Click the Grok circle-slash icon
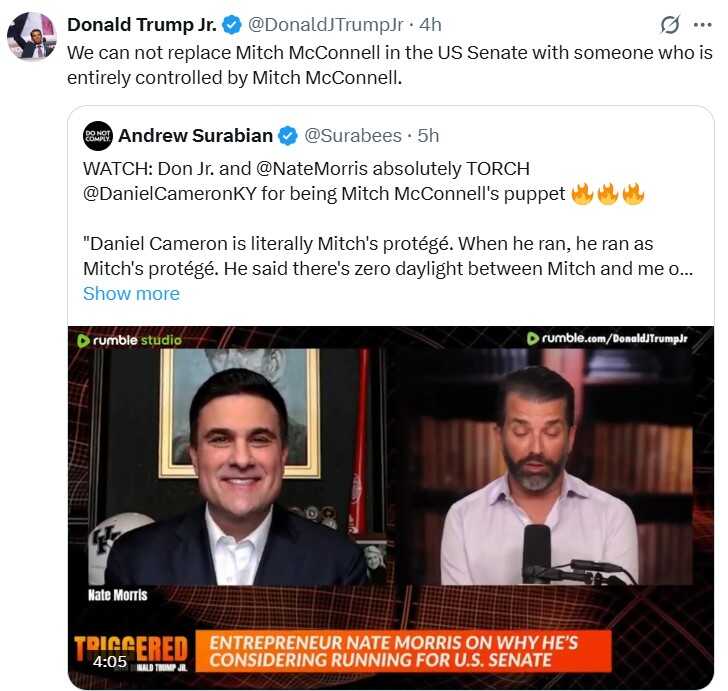 tap(670, 25)
